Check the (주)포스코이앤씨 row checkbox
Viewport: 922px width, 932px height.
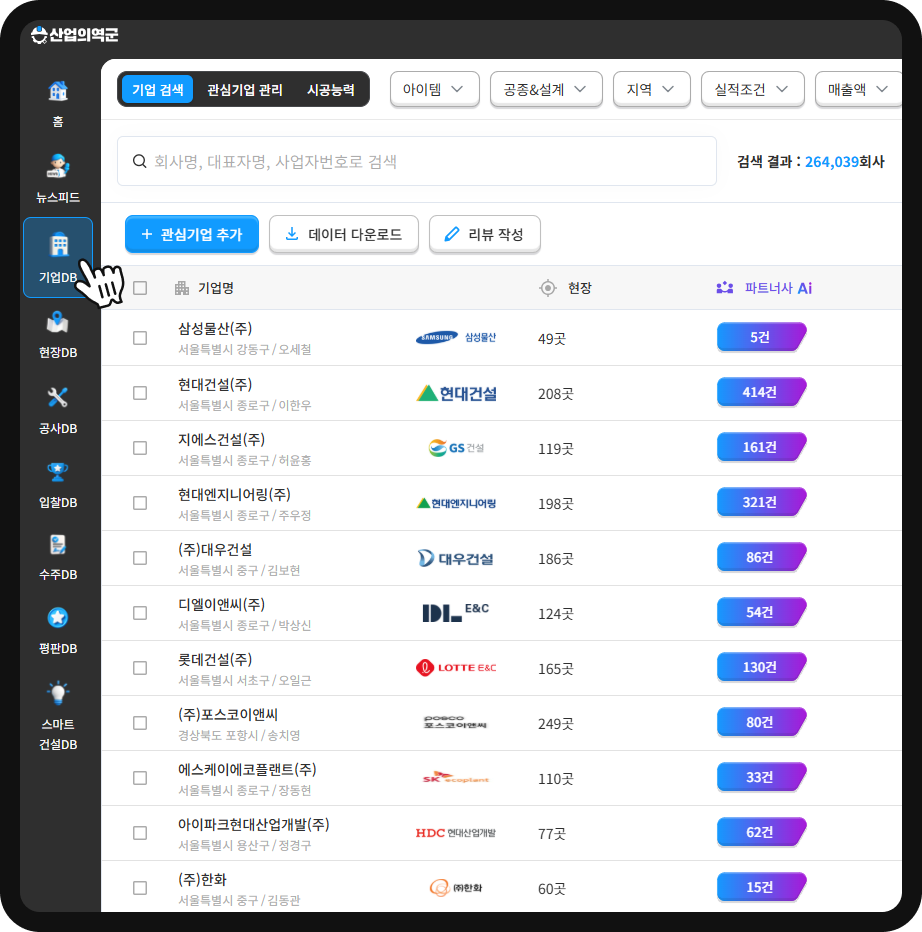pos(140,723)
